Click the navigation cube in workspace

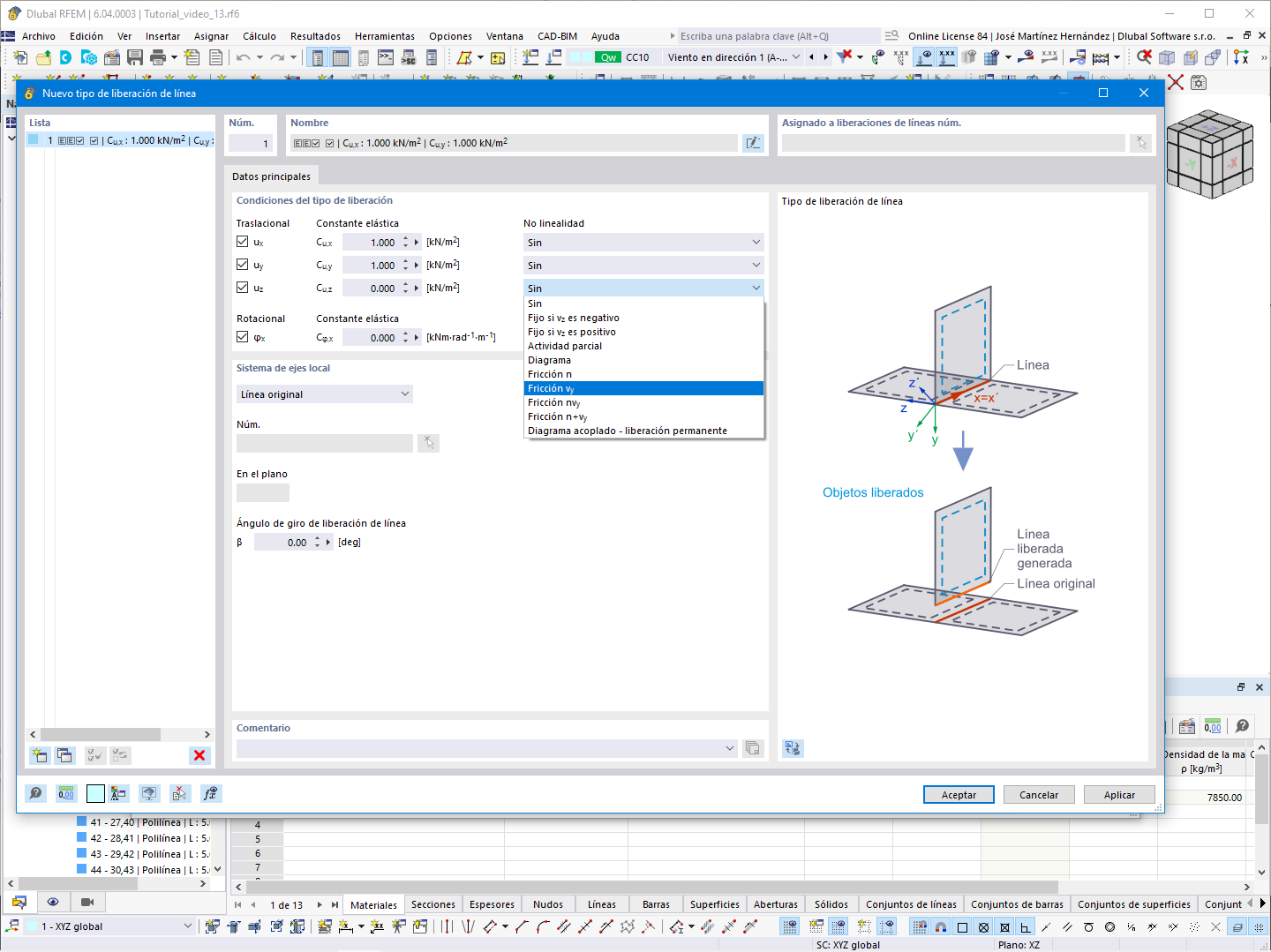1209,154
